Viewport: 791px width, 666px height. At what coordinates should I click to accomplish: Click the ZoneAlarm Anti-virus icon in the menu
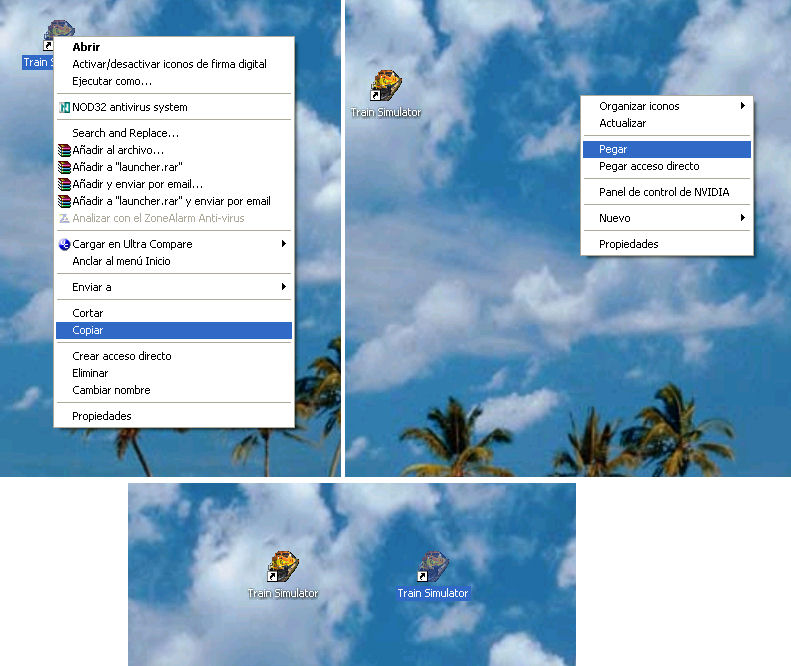[x=65, y=218]
